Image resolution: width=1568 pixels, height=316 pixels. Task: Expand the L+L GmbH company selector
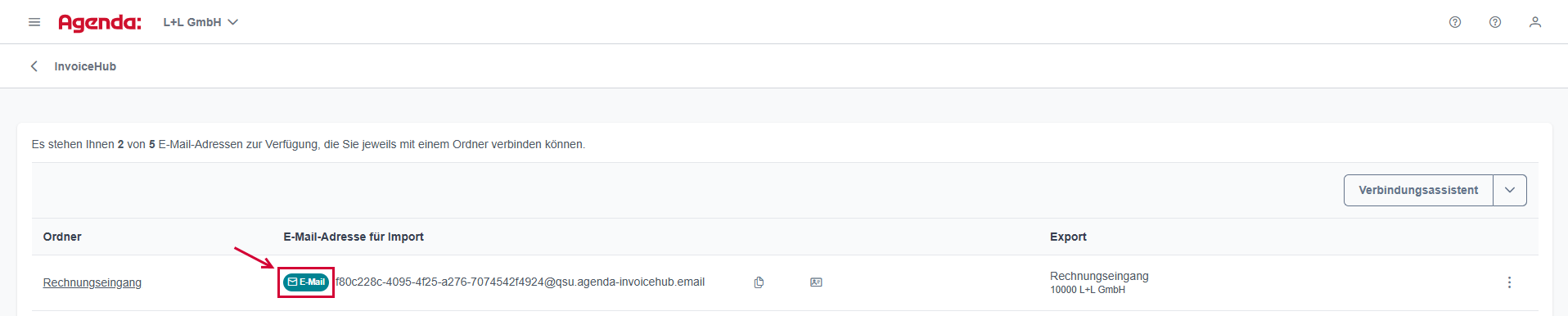tap(201, 22)
